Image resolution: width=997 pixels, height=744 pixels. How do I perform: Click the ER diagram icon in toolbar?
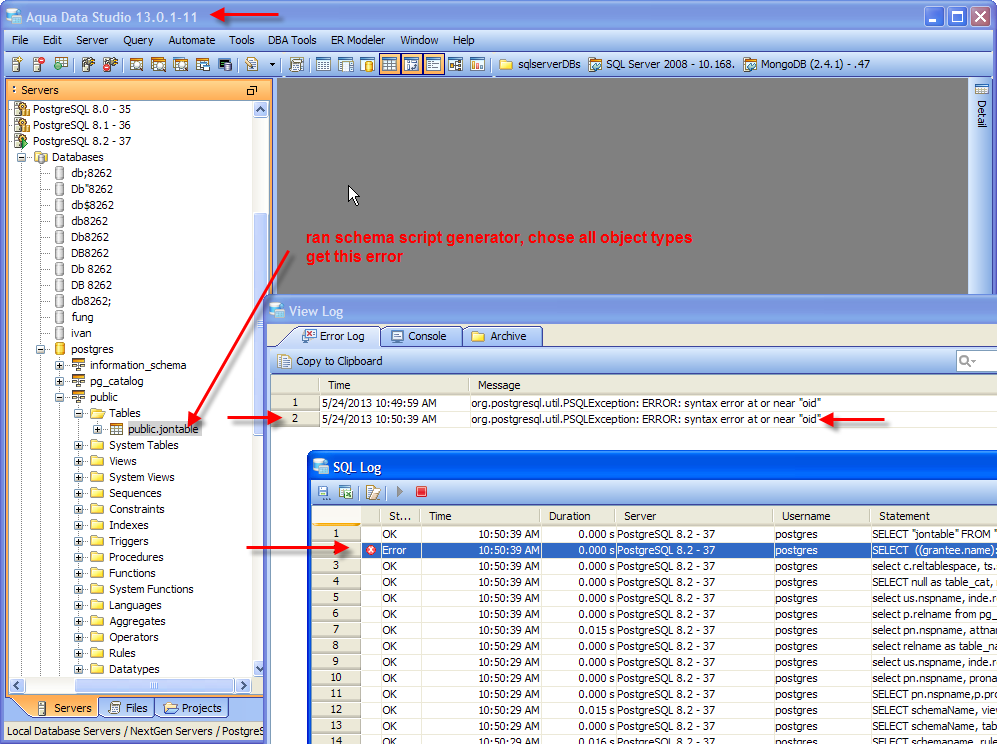point(455,64)
